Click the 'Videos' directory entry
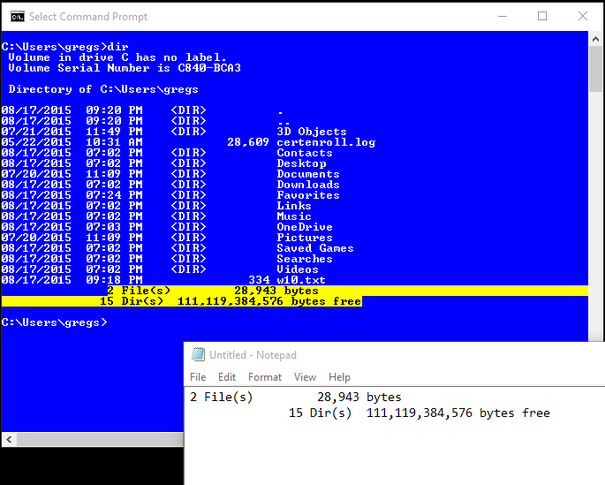 (x=297, y=269)
